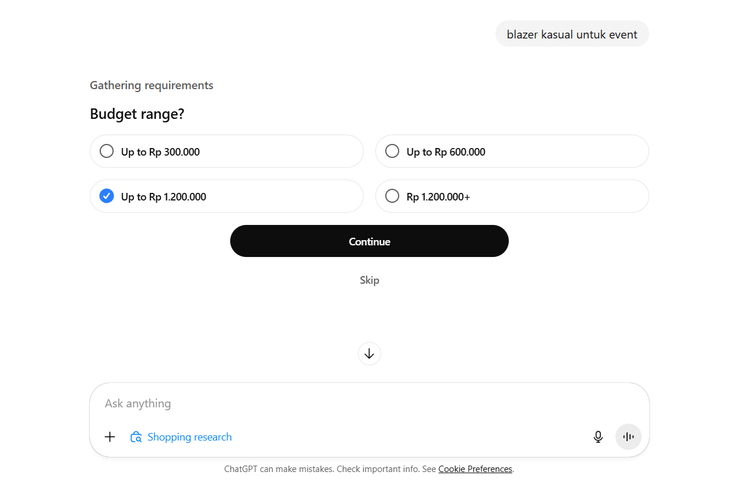Click the "ChatGPT can make mistakes" disclaimer
750x500 pixels.
330,469
